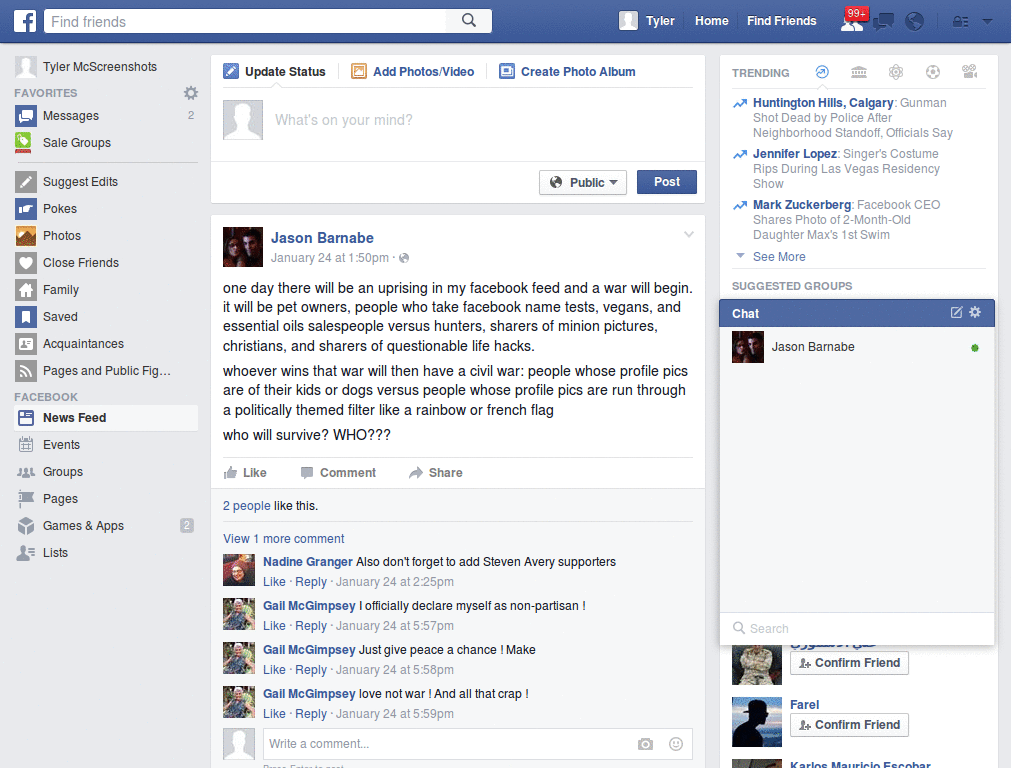1024x768 pixels.
Task: Click the Facebook logo icon
Action: click(25, 21)
